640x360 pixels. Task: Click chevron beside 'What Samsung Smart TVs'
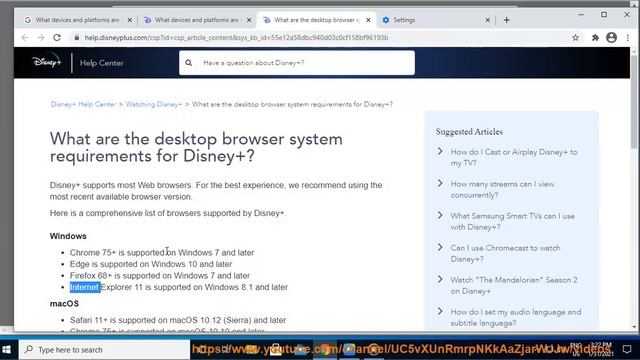440,215
